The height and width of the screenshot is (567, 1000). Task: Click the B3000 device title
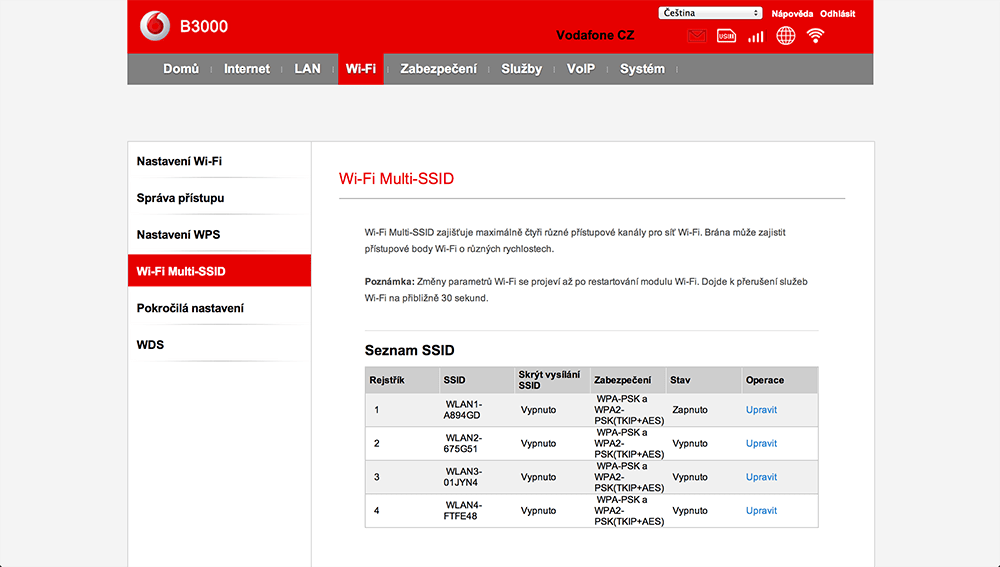coord(204,26)
